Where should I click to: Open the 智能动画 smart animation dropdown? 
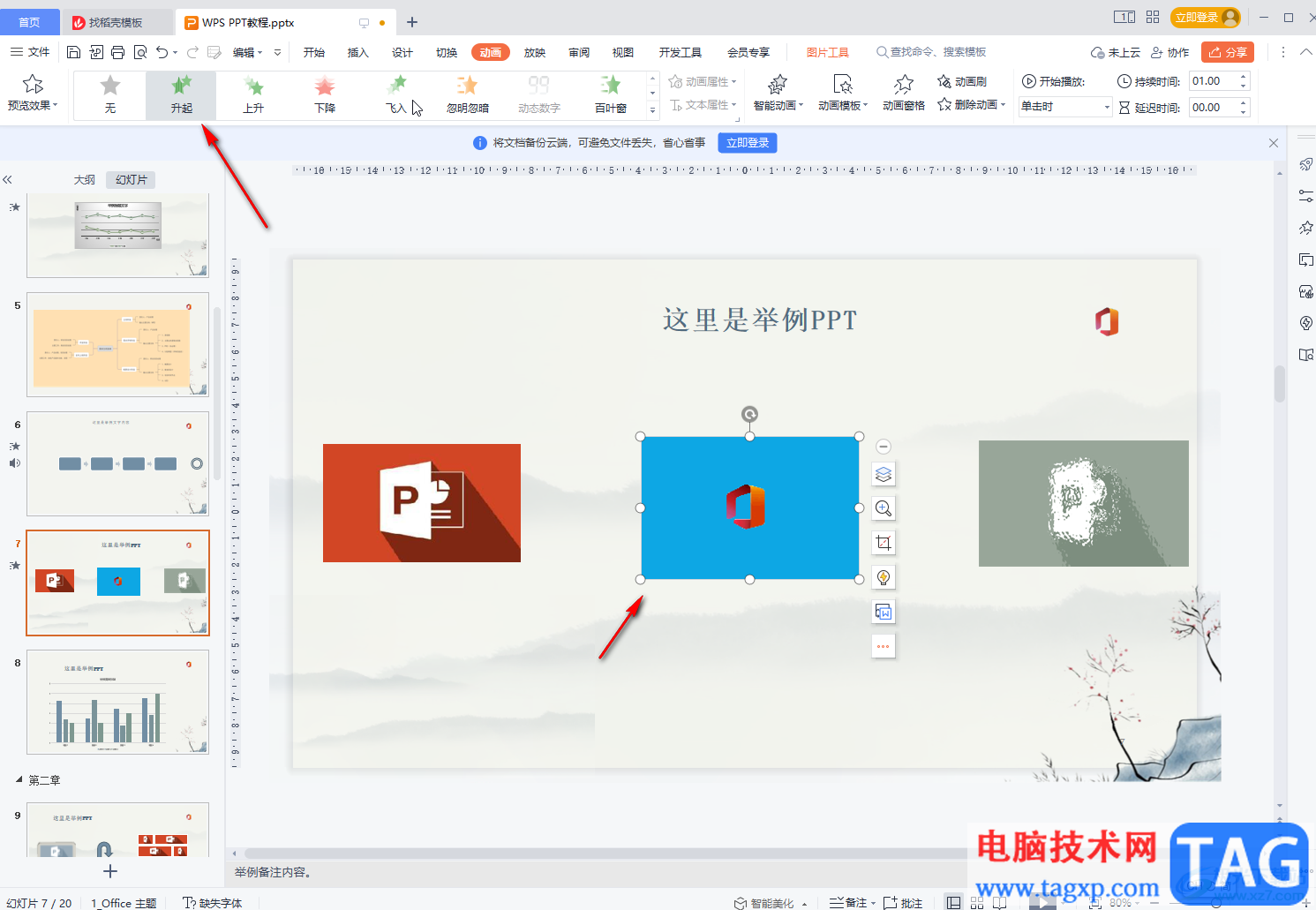(x=778, y=94)
